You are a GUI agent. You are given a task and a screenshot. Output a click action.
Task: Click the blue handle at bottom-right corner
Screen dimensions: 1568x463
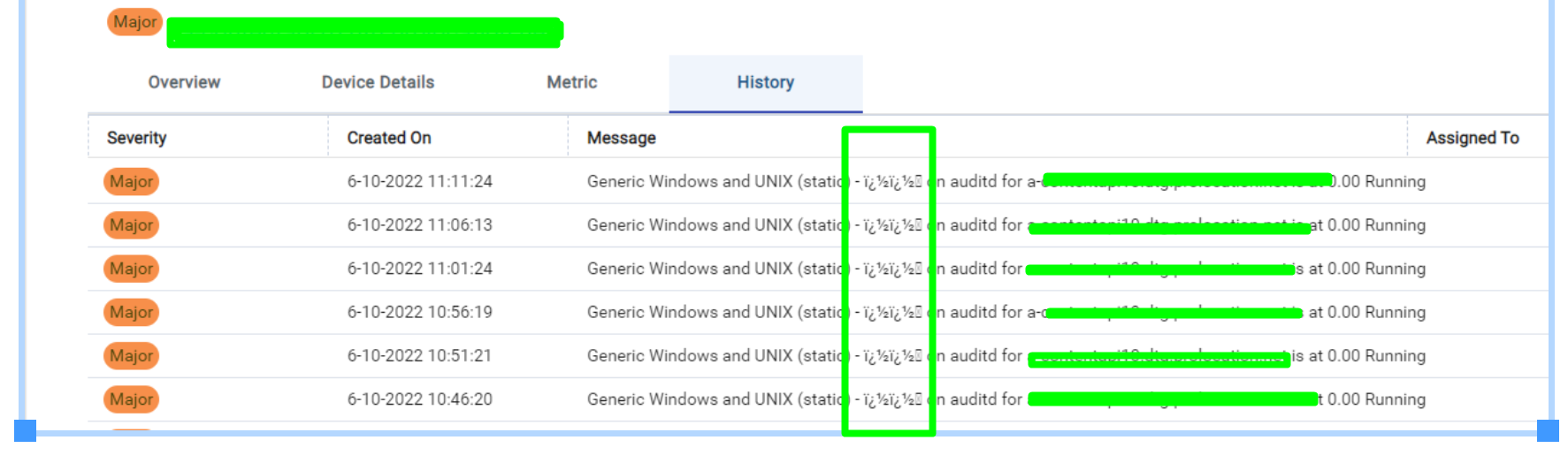(1548, 430)
